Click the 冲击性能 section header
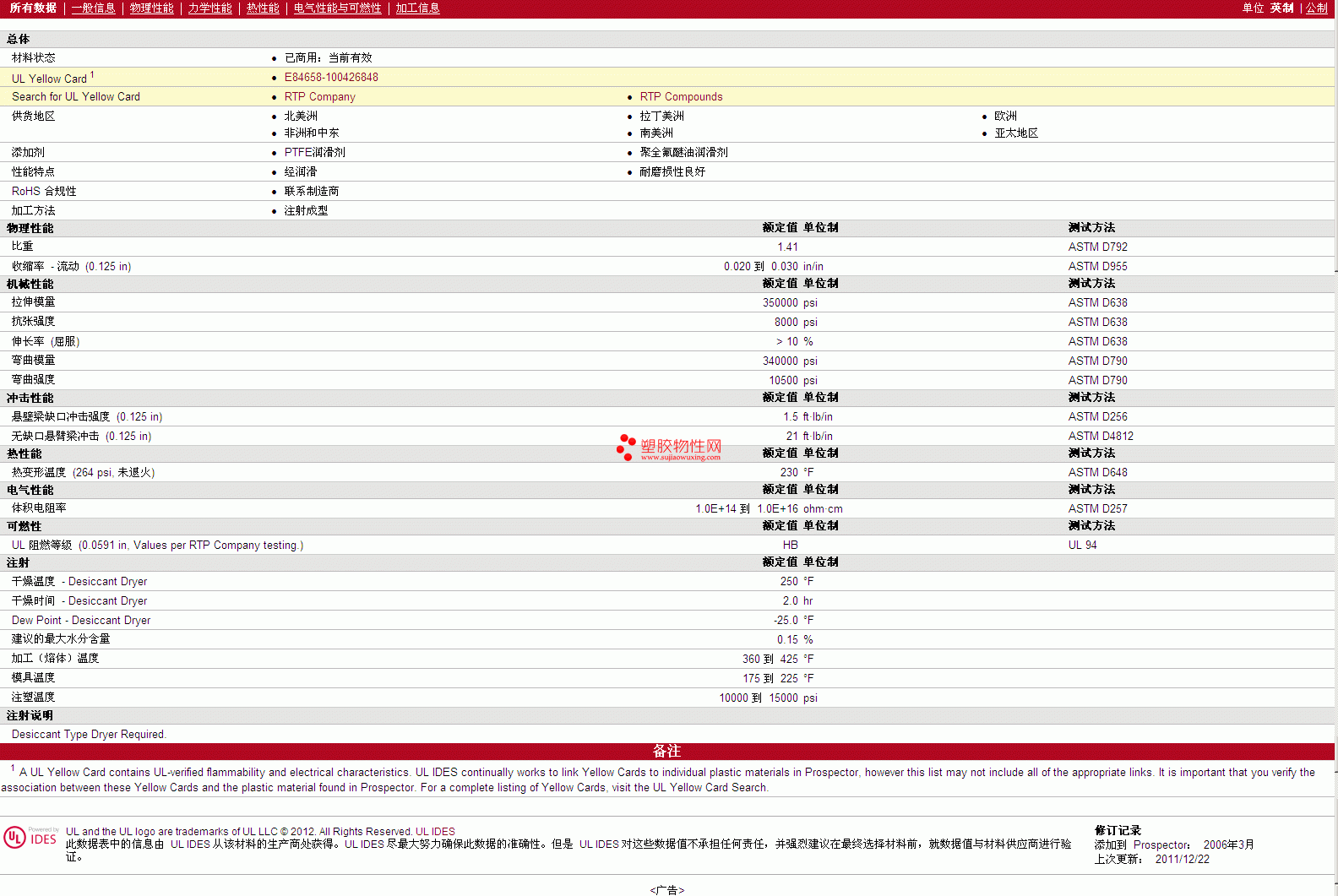The width and height of the screenshot is (1338, 896). point(30,399)
